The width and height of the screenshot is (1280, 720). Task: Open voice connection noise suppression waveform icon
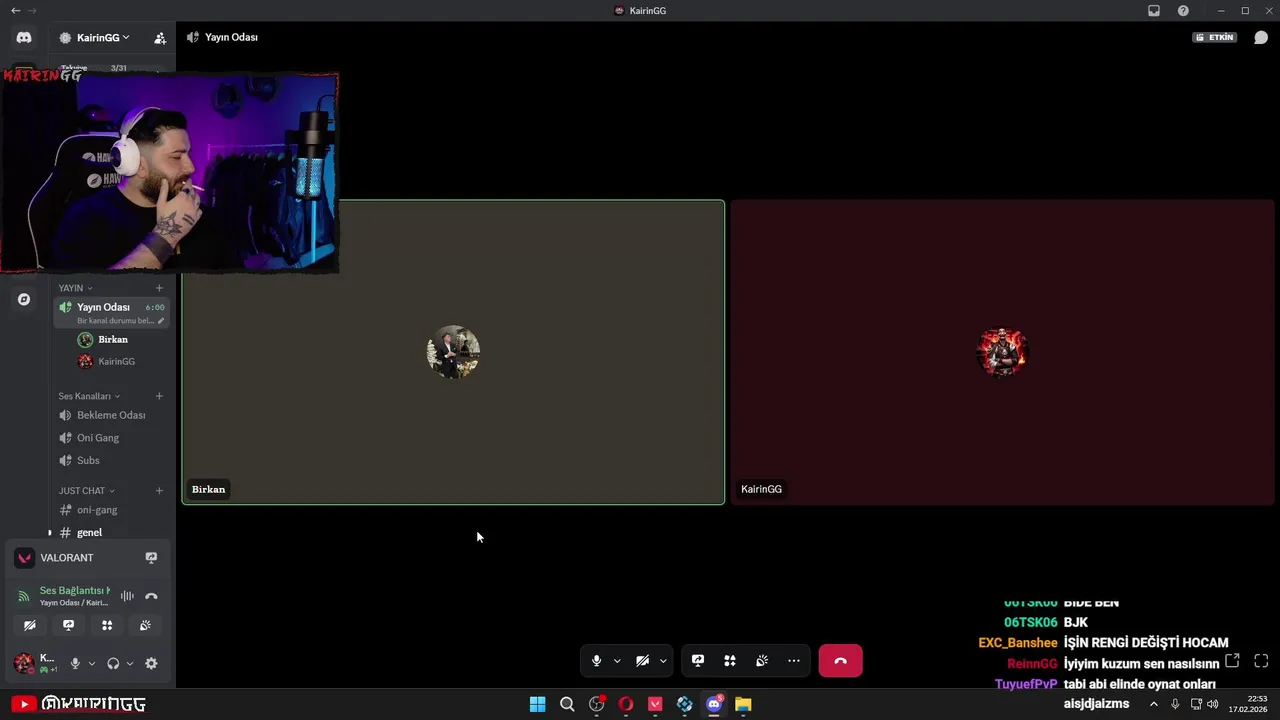click(x=127, y=596)
